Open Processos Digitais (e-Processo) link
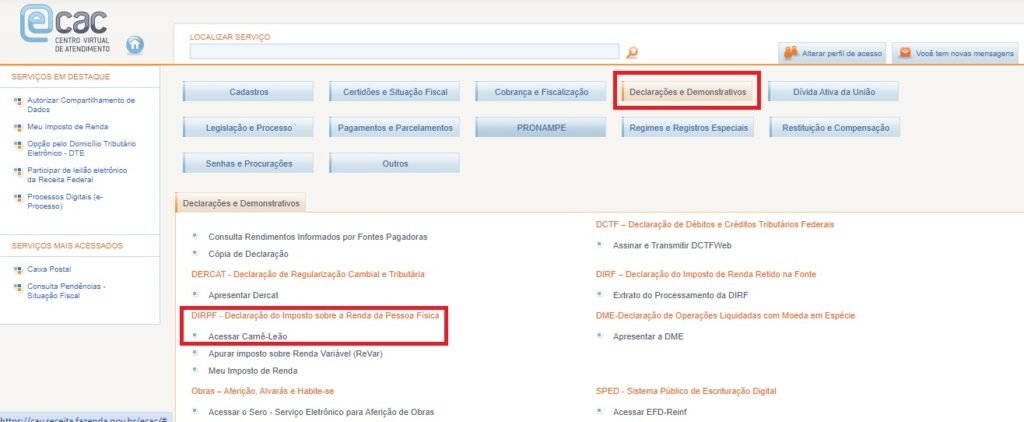 point(65,201)
